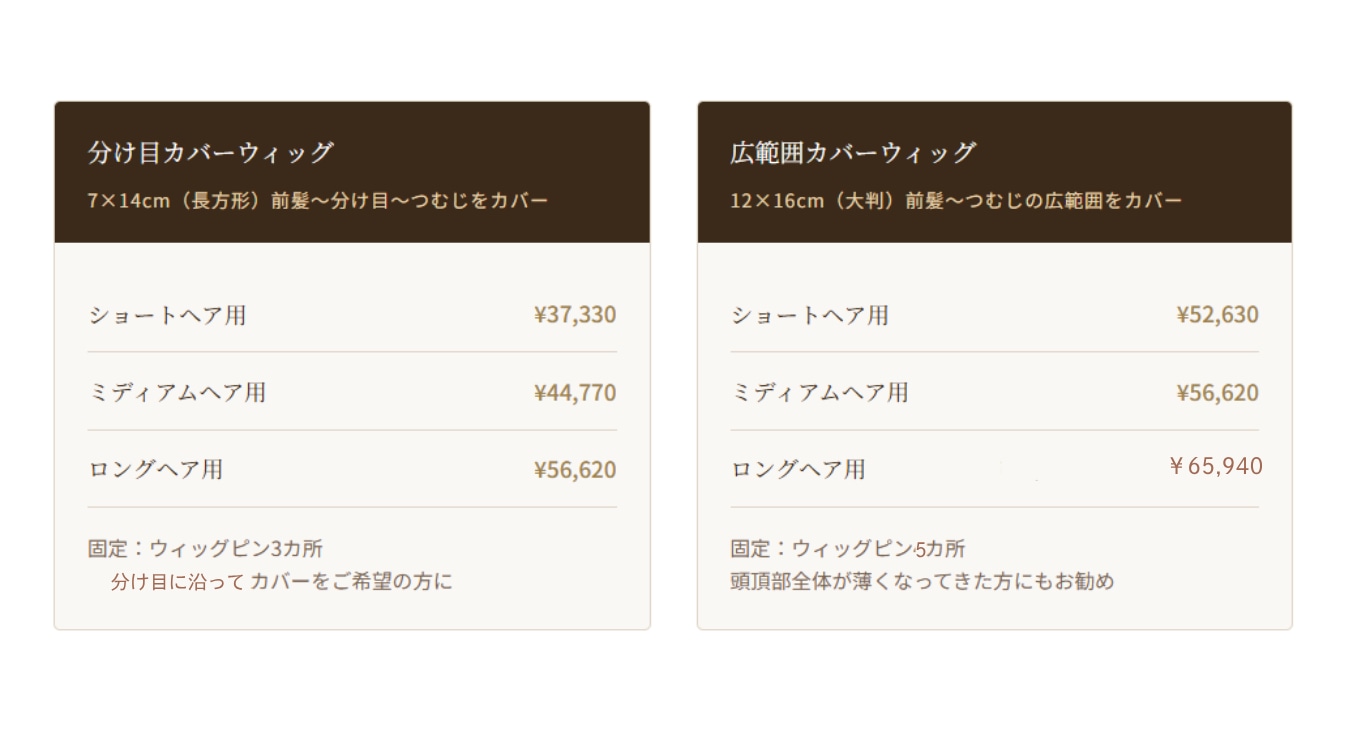Select the 12×16cm size description text
The image size is (1366, 737).
(956, 201)
